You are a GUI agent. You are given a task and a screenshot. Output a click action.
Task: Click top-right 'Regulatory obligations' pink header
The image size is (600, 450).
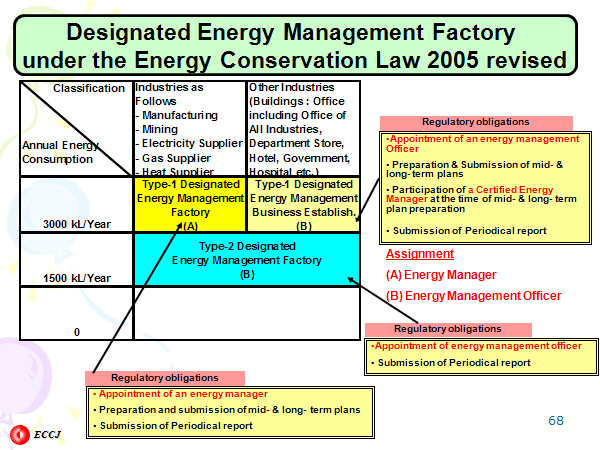coord(476,122)
